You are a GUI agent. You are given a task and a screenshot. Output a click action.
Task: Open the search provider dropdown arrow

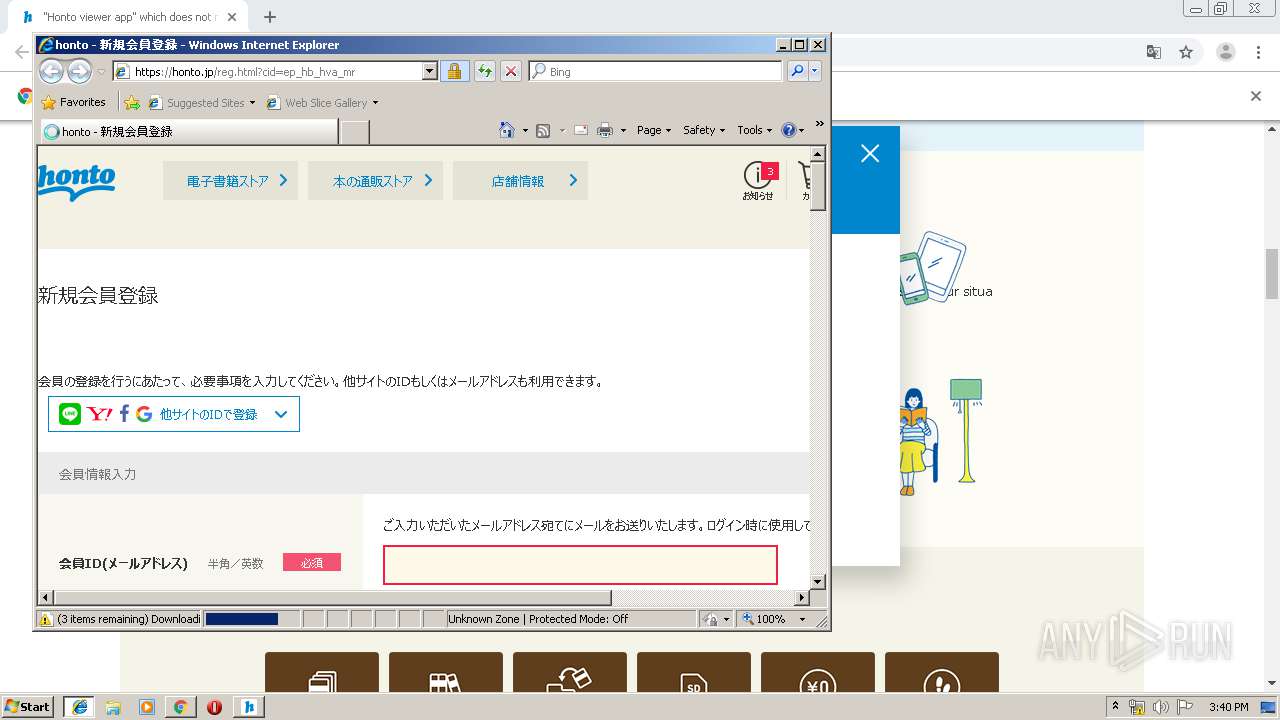815,71
